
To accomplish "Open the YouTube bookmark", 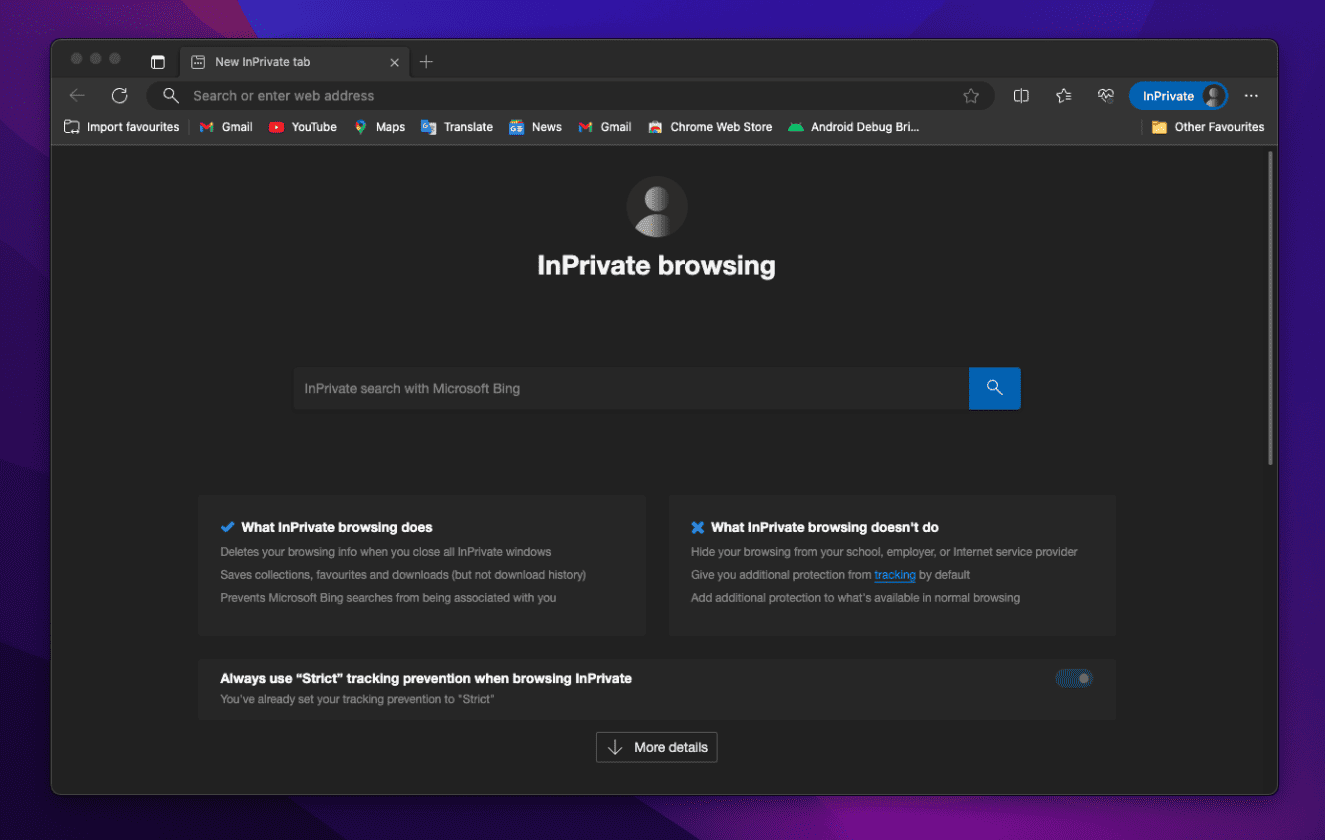I will coord(303,127).
